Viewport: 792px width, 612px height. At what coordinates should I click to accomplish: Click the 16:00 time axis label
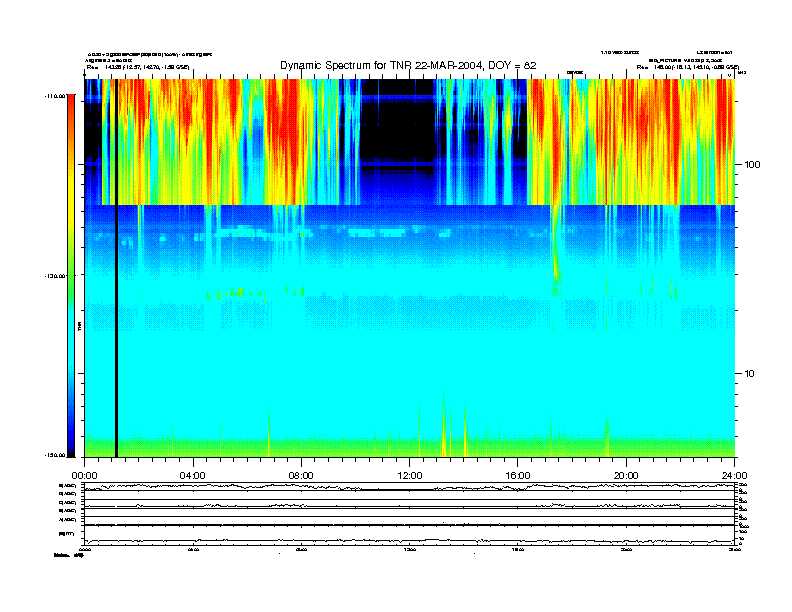(x=518, y=476)
